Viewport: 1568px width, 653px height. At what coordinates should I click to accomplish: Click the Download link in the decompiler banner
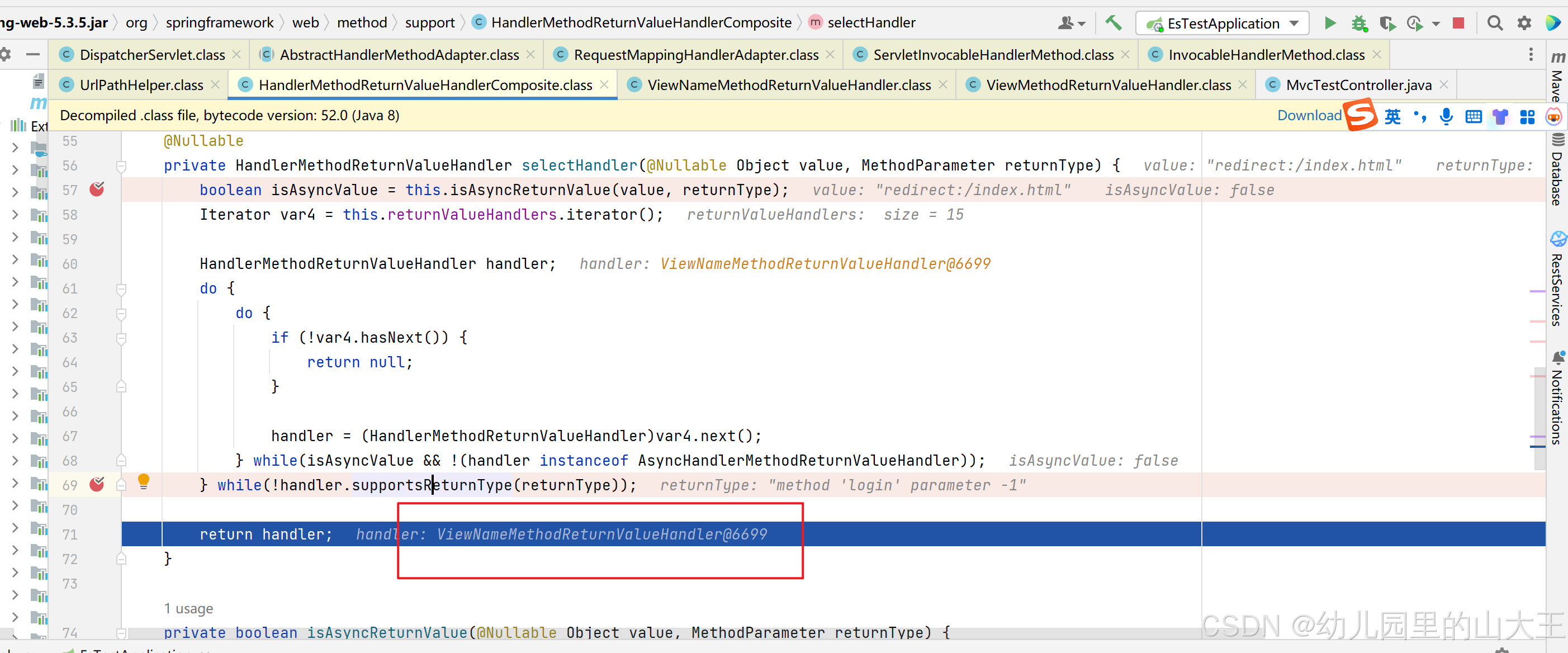1309,115
